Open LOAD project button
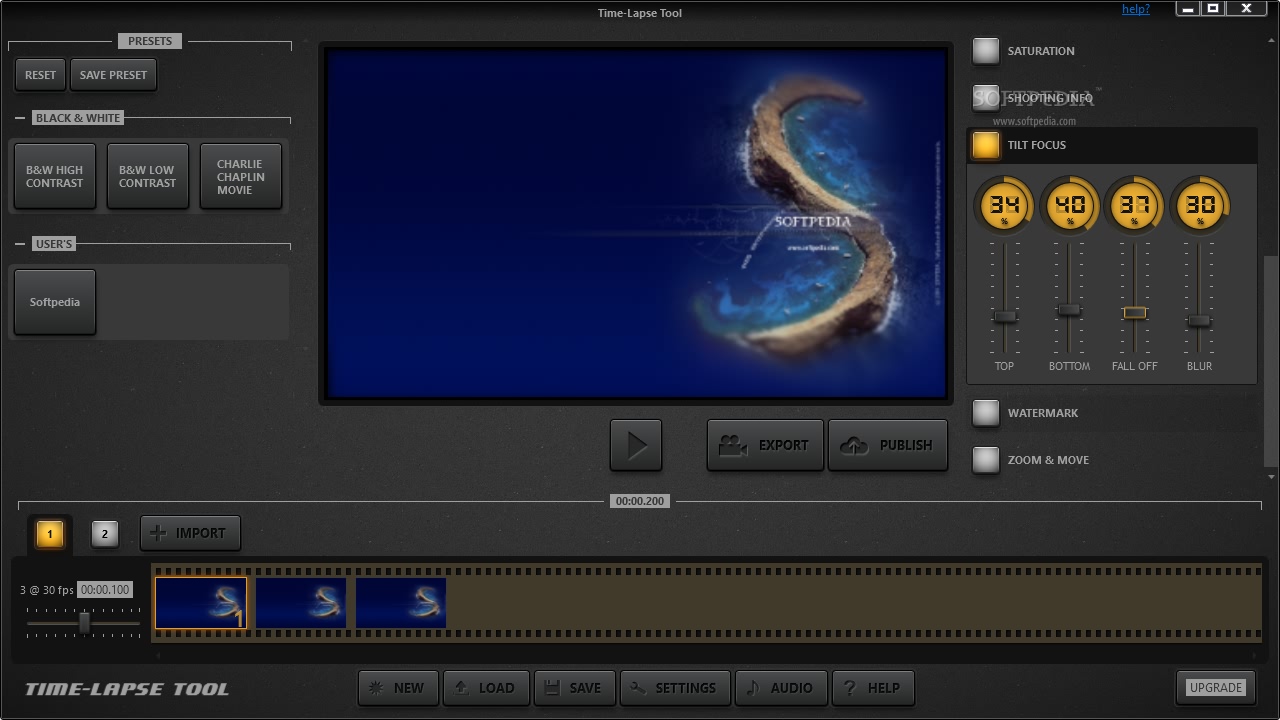 click(x=485, y=688)
